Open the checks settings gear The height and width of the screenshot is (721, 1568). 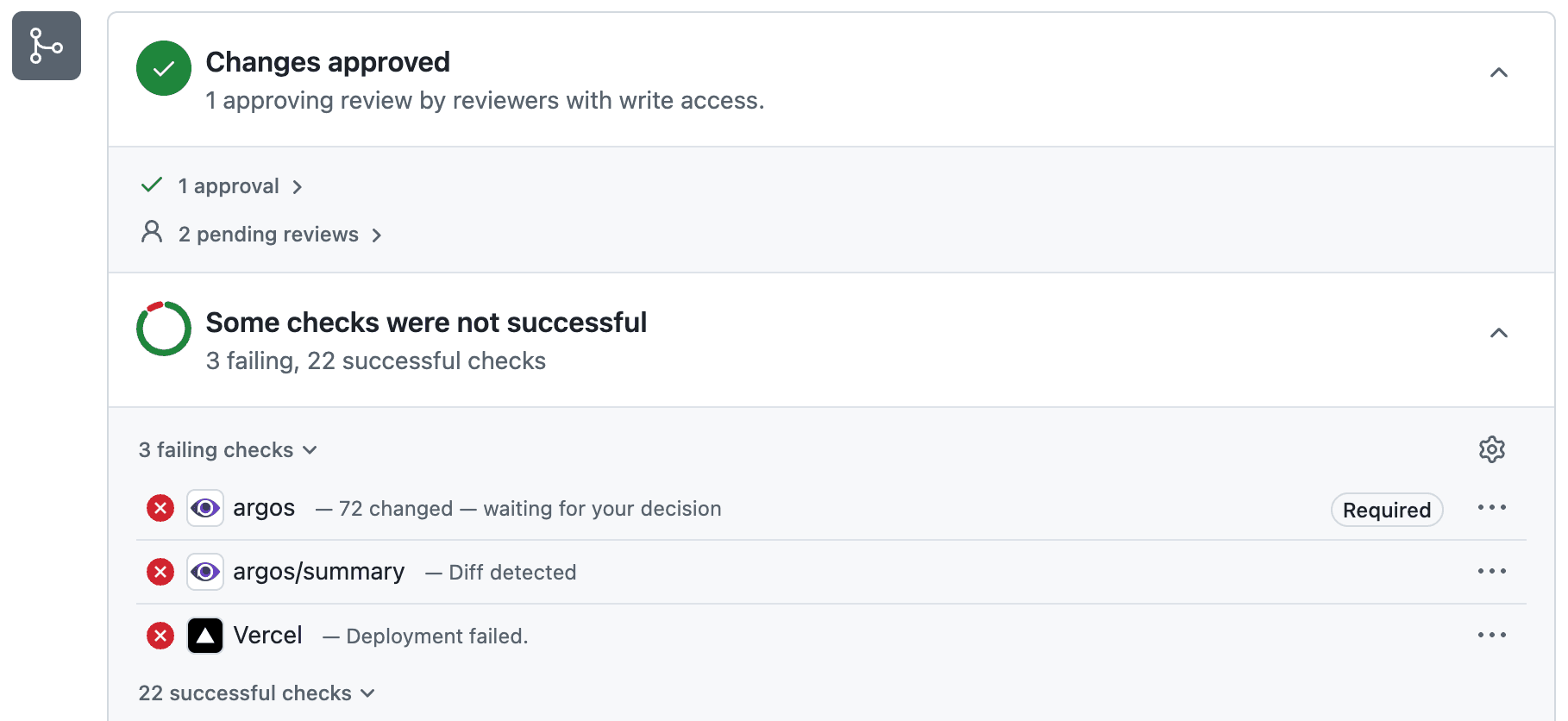coord(1491,449)
